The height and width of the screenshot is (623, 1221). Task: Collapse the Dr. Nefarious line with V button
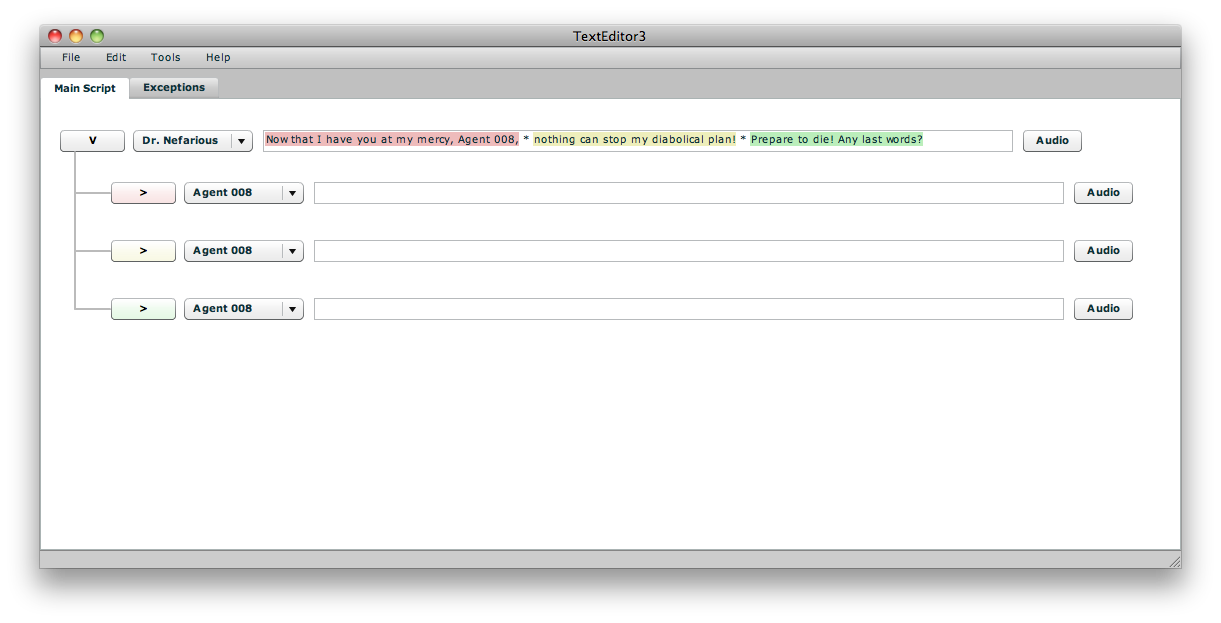coord(93,141)
